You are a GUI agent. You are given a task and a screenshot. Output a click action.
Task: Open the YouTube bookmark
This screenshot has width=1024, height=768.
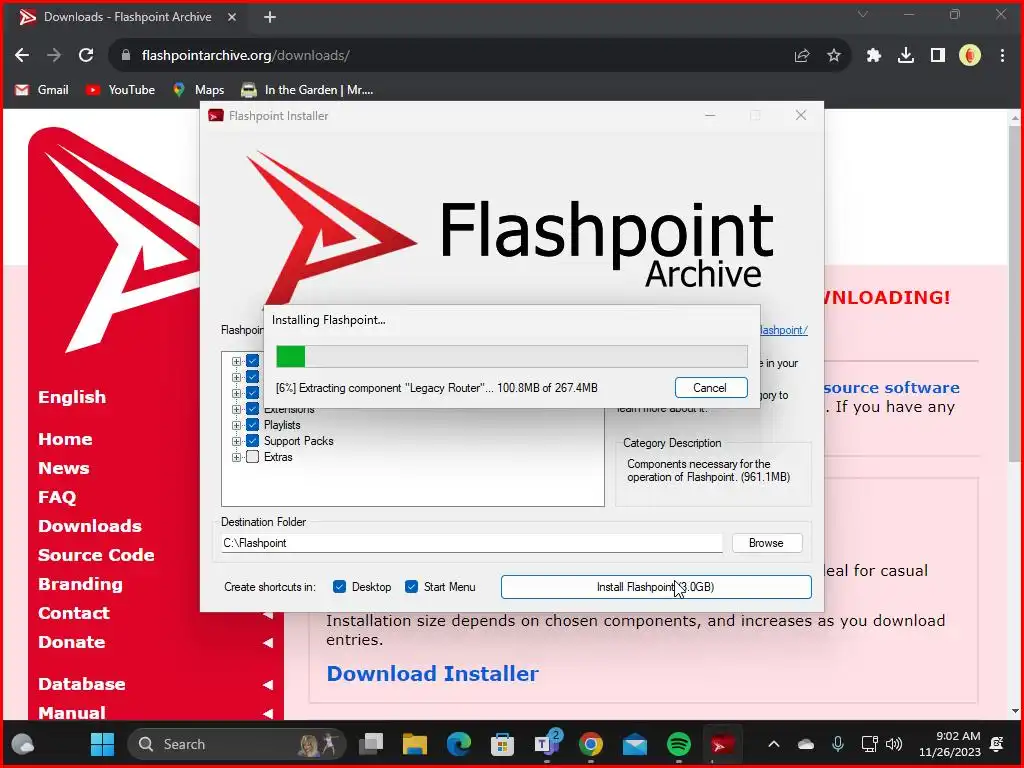pos(121,90)
